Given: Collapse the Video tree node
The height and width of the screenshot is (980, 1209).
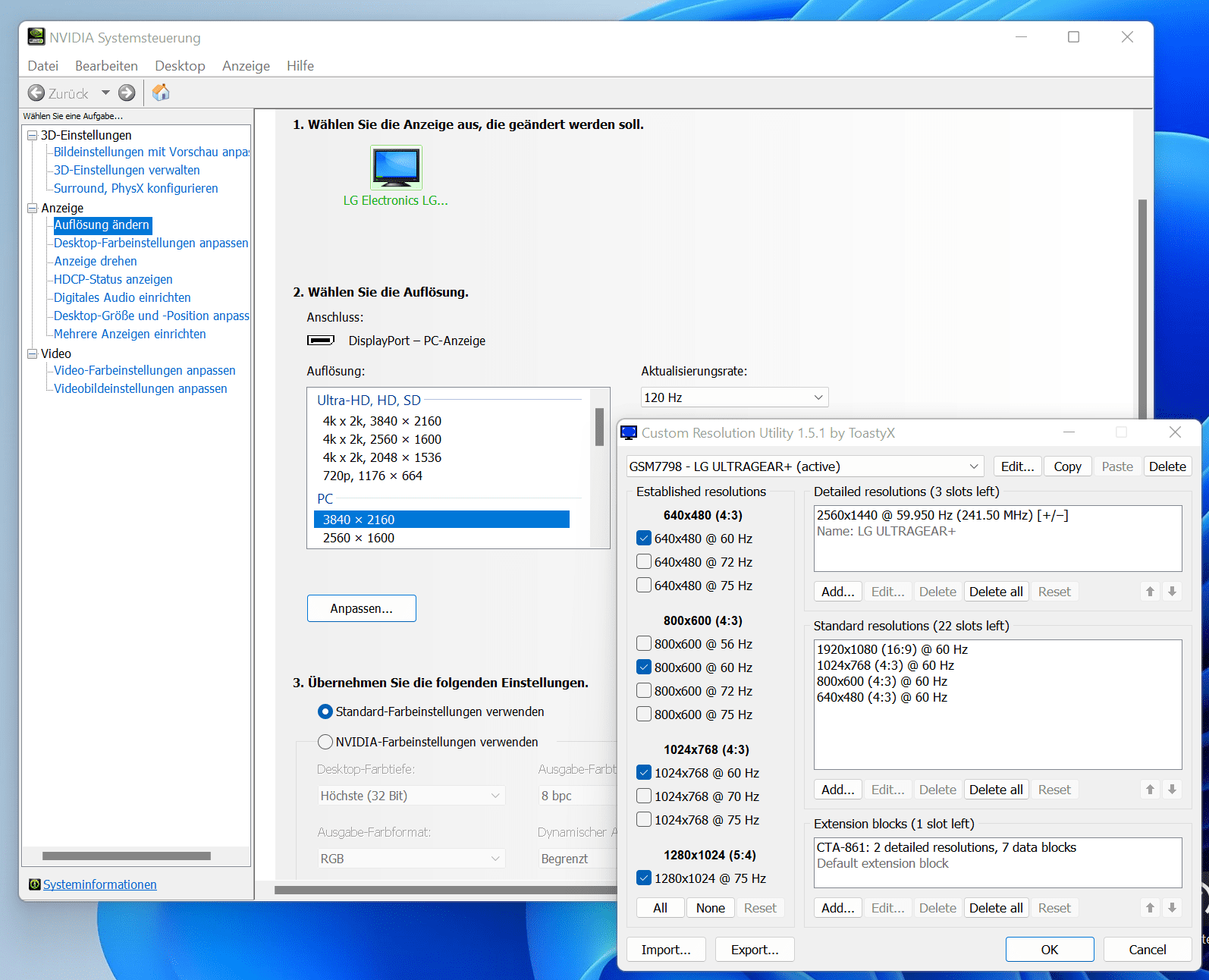Looking at the screenshot, I should click(x=33, y=353).
